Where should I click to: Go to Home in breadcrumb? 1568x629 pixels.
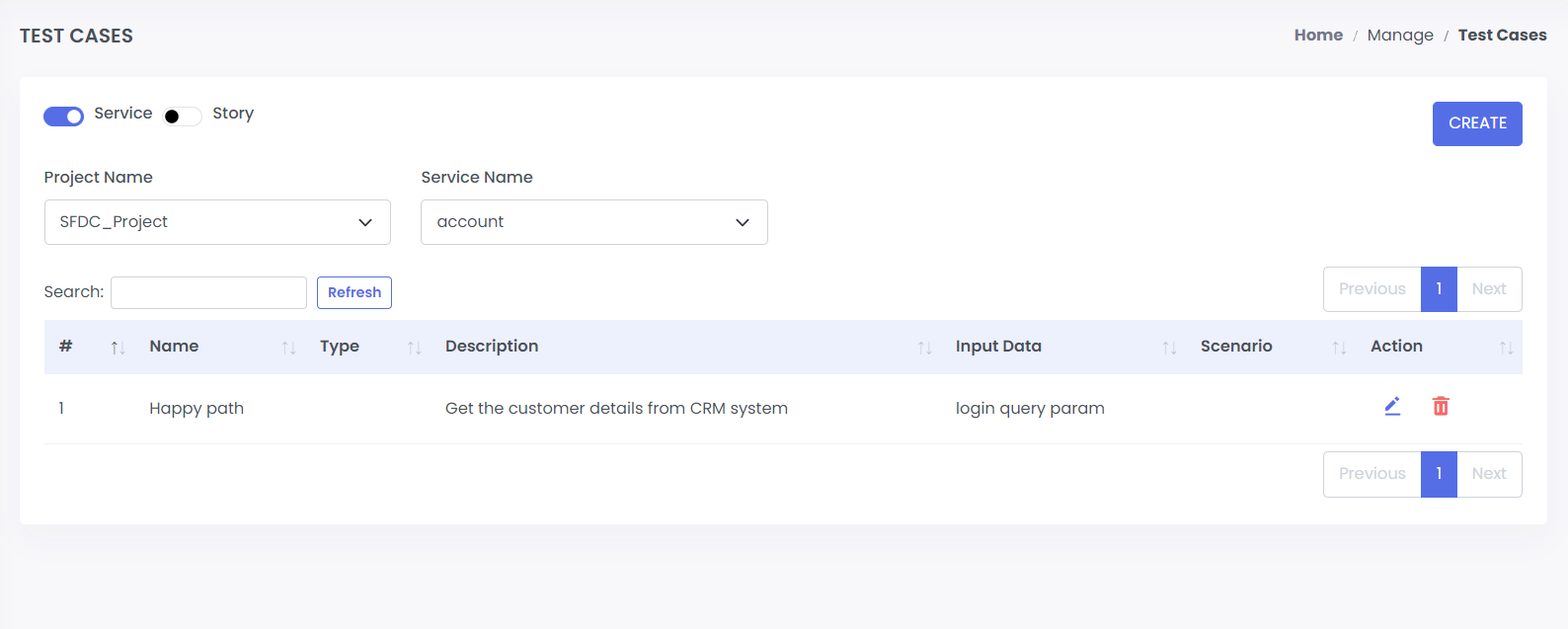pos(1318,36)
